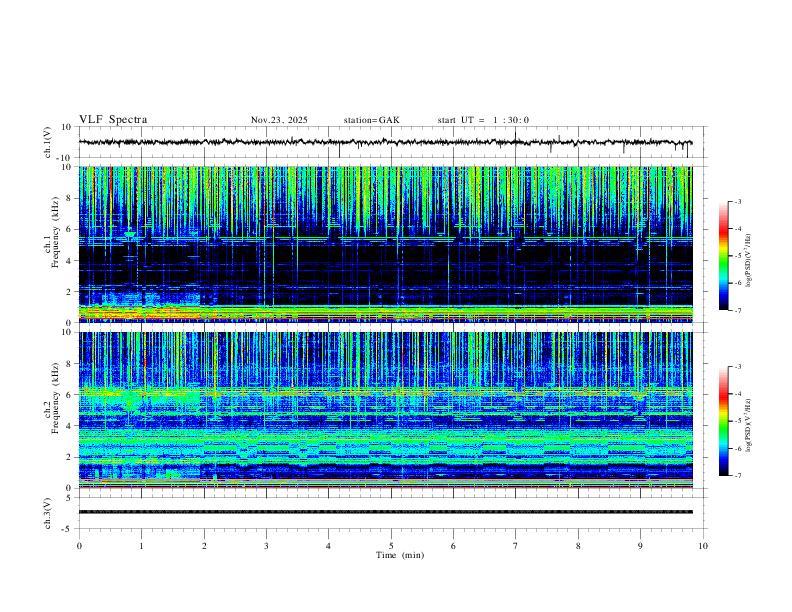Click the time axis tick label "6"

click(453, 546)
